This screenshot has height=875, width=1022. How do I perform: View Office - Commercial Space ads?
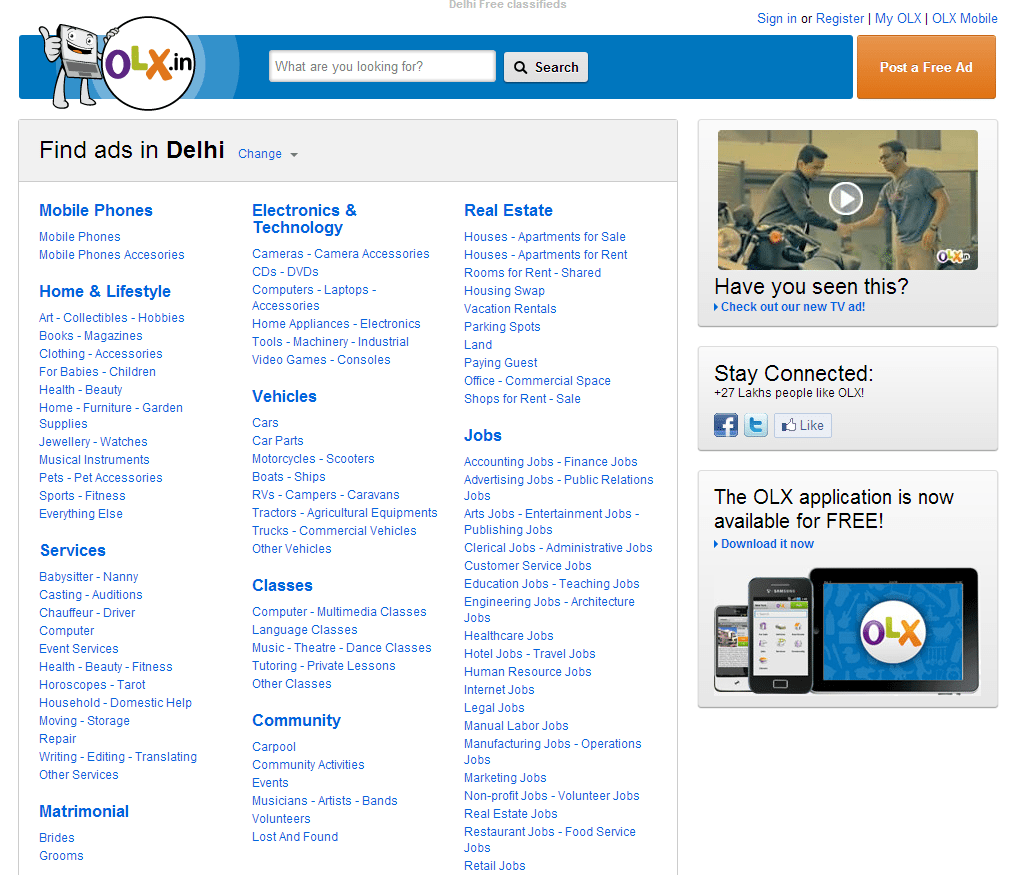click(x=537, y=381)
